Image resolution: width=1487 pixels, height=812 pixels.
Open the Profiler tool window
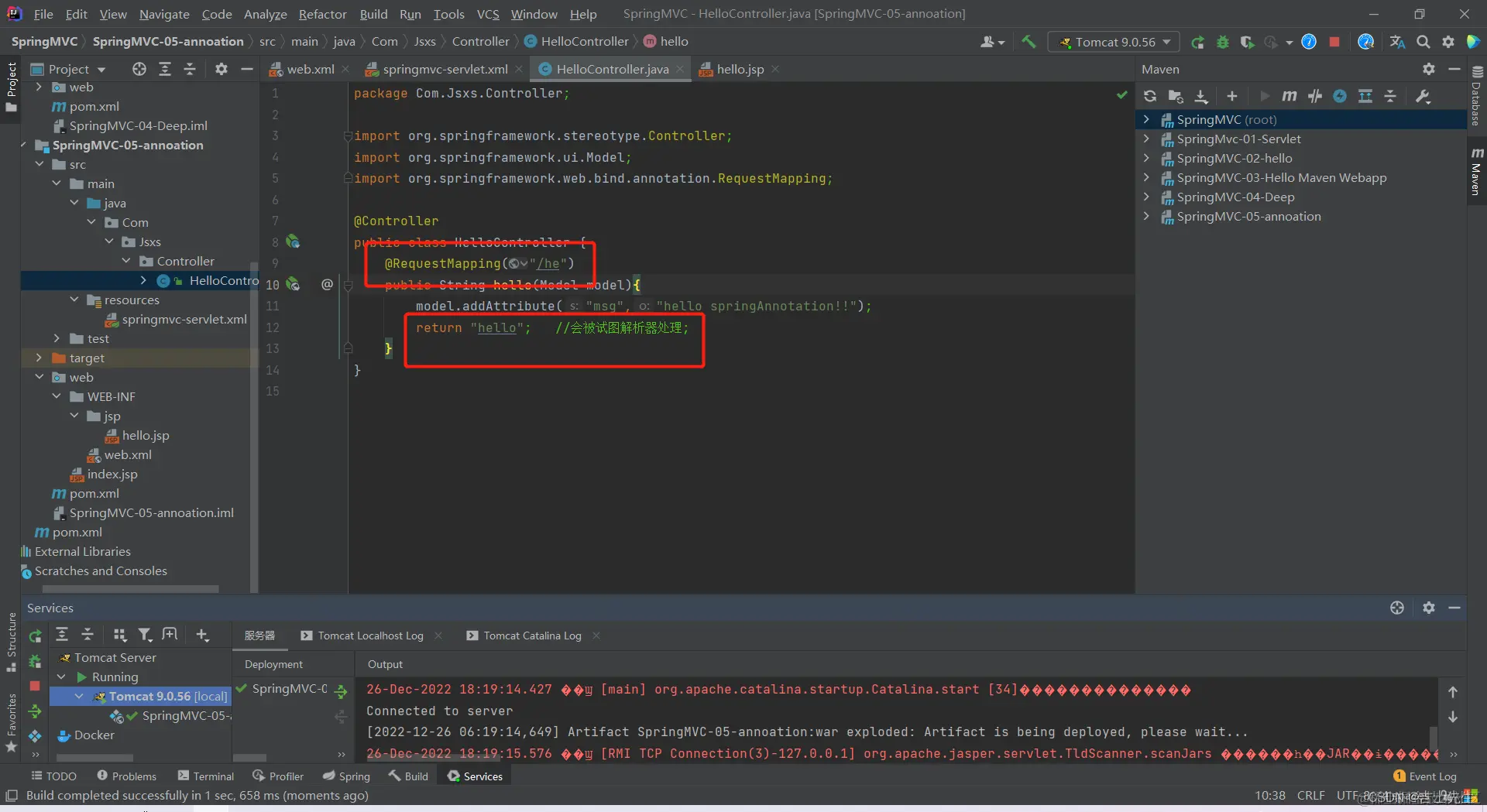[x=278, y=776]
